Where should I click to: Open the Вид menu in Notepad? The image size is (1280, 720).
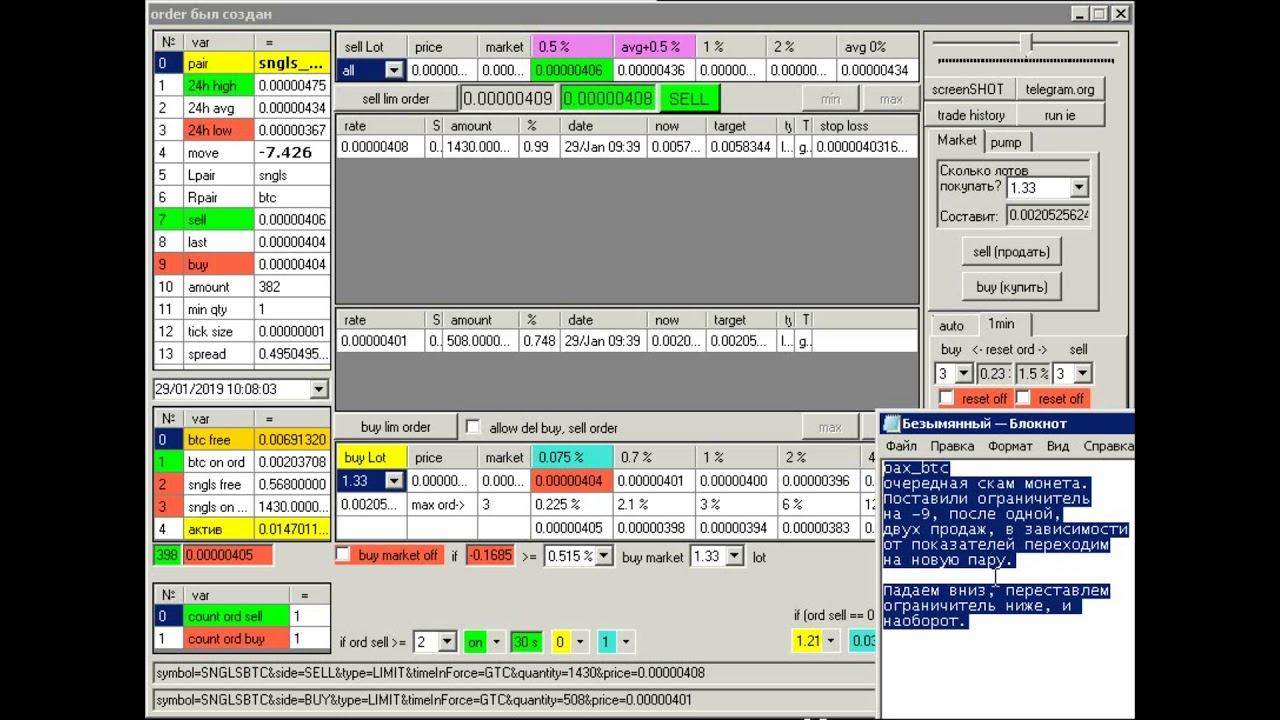click(1058, 446)
